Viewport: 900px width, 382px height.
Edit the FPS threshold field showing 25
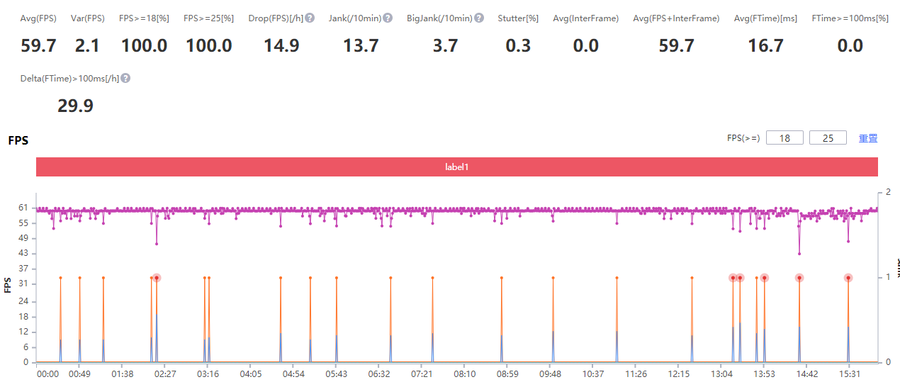[x=828, y=138]
